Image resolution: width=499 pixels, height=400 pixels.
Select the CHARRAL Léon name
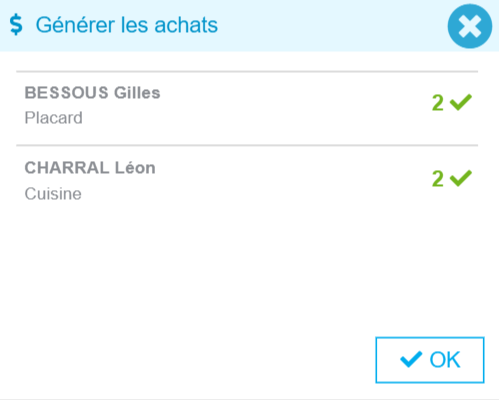pyautogui.click(x=90, y=168)
